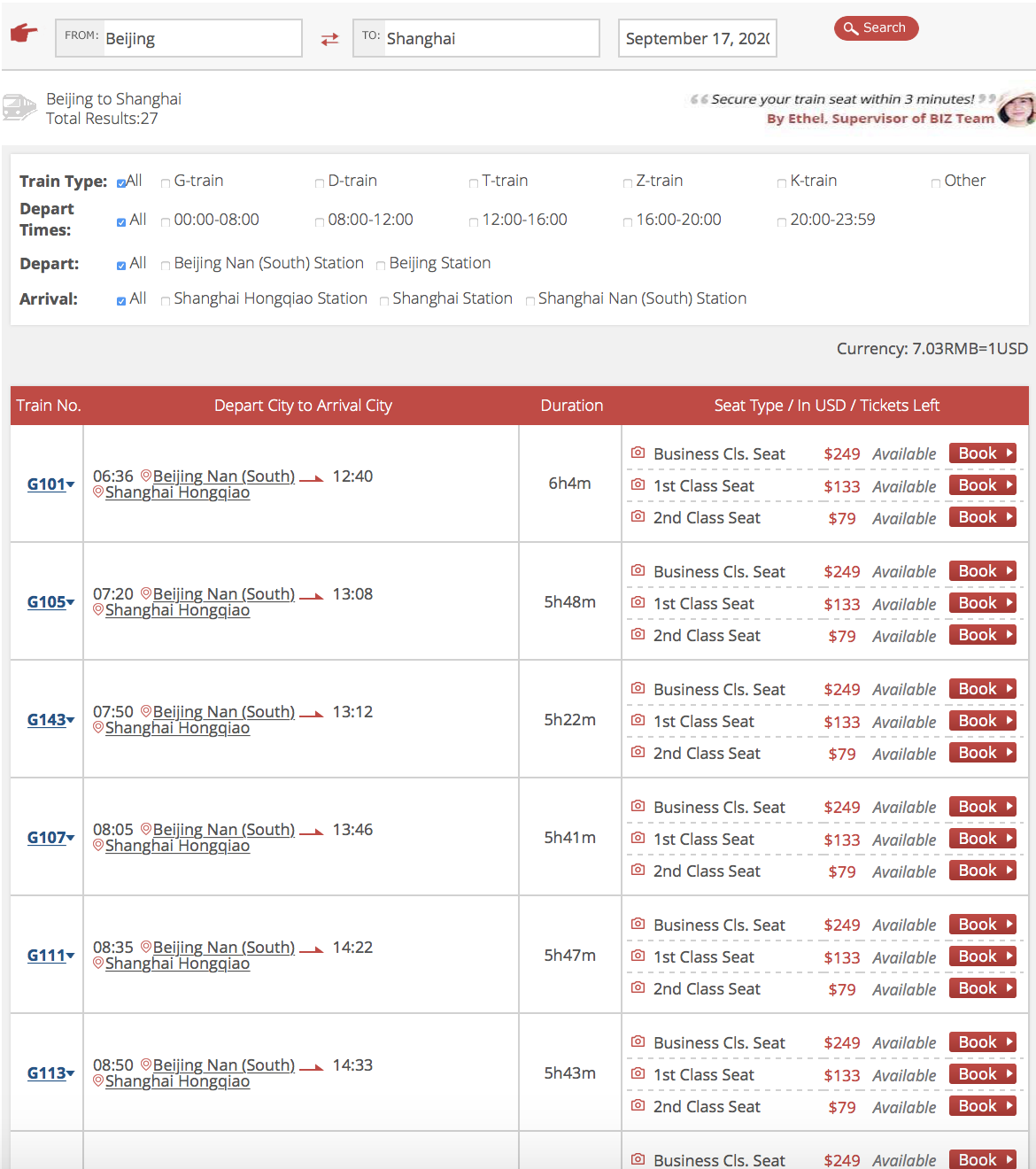The width and height of the screenshot is (1036, 1169).
Task: Tick the Shanghai Hongqiao Station arrival checkbox
Action: [166, 300]
